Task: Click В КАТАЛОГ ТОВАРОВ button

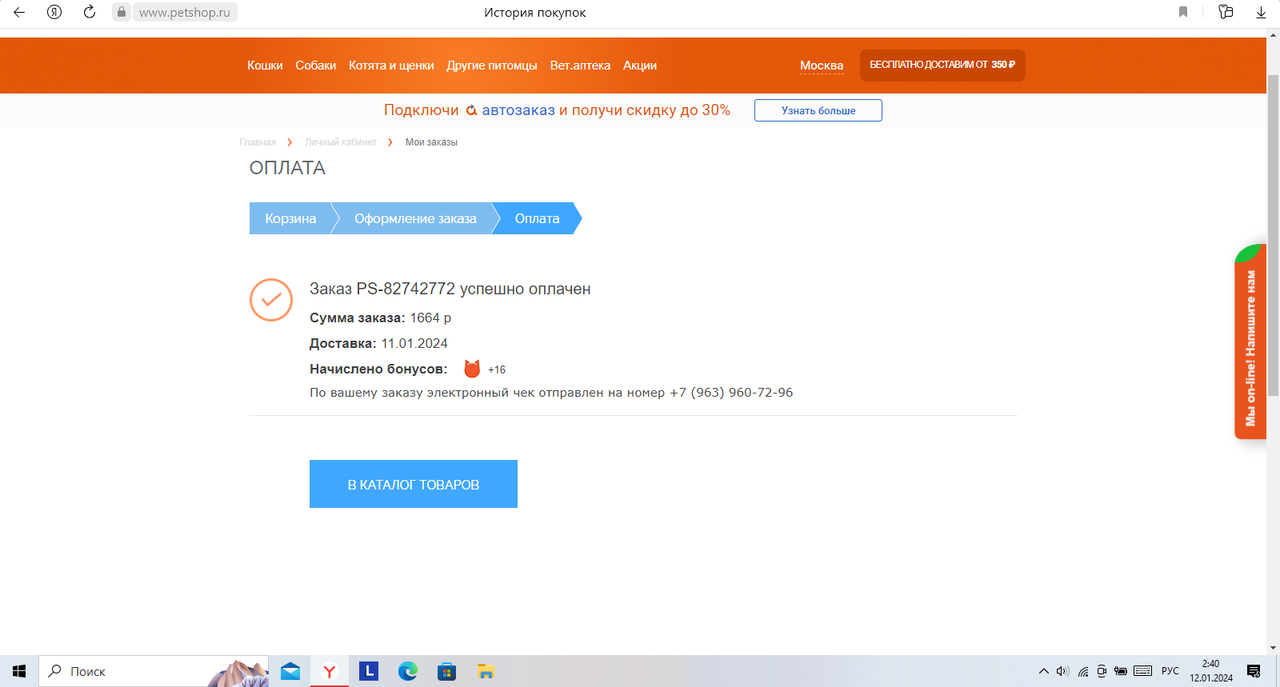Action: pos(413,484)
